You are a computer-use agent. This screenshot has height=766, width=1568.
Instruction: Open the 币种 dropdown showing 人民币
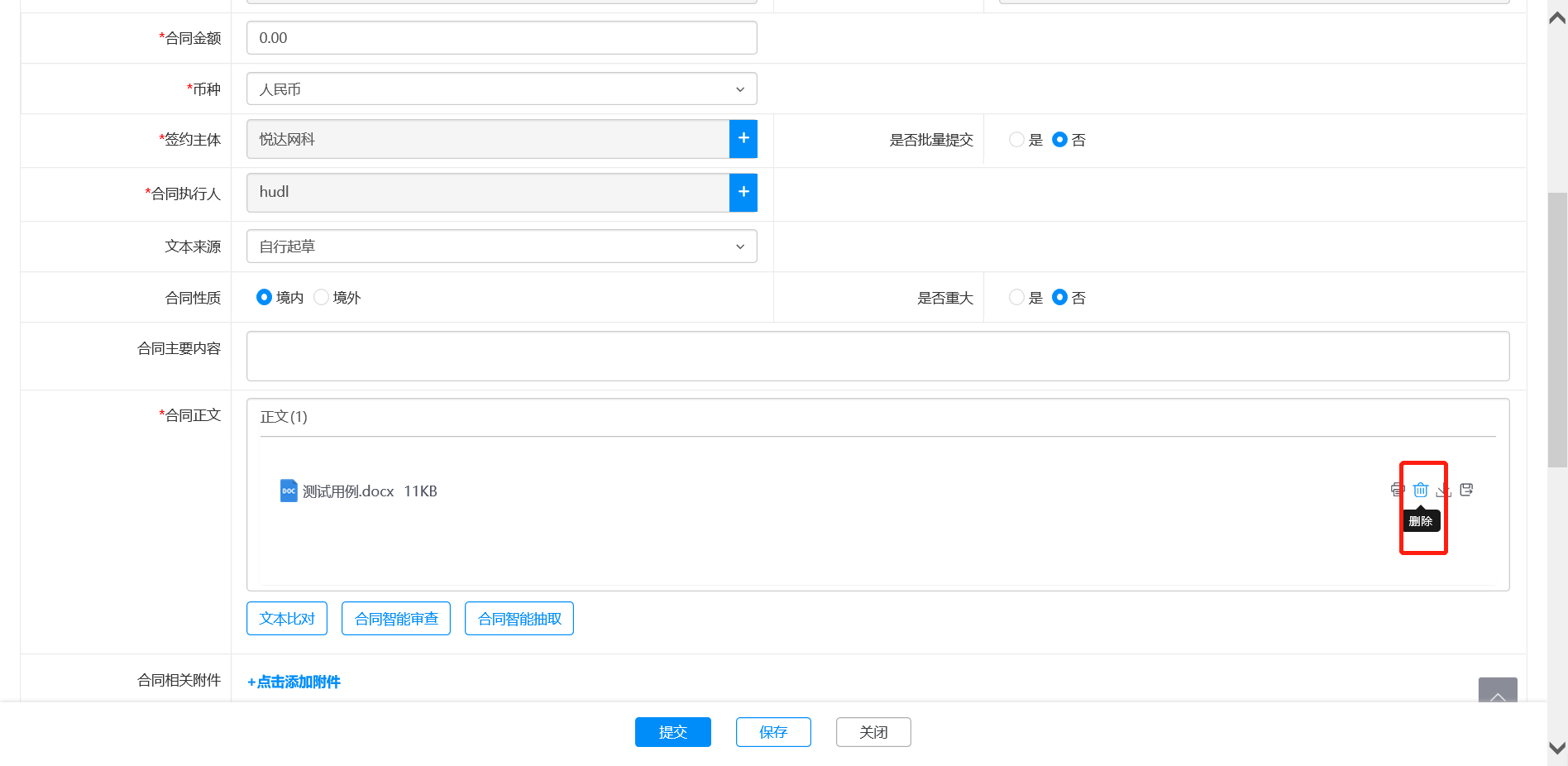pyautogui.click(x=501, y=89)
